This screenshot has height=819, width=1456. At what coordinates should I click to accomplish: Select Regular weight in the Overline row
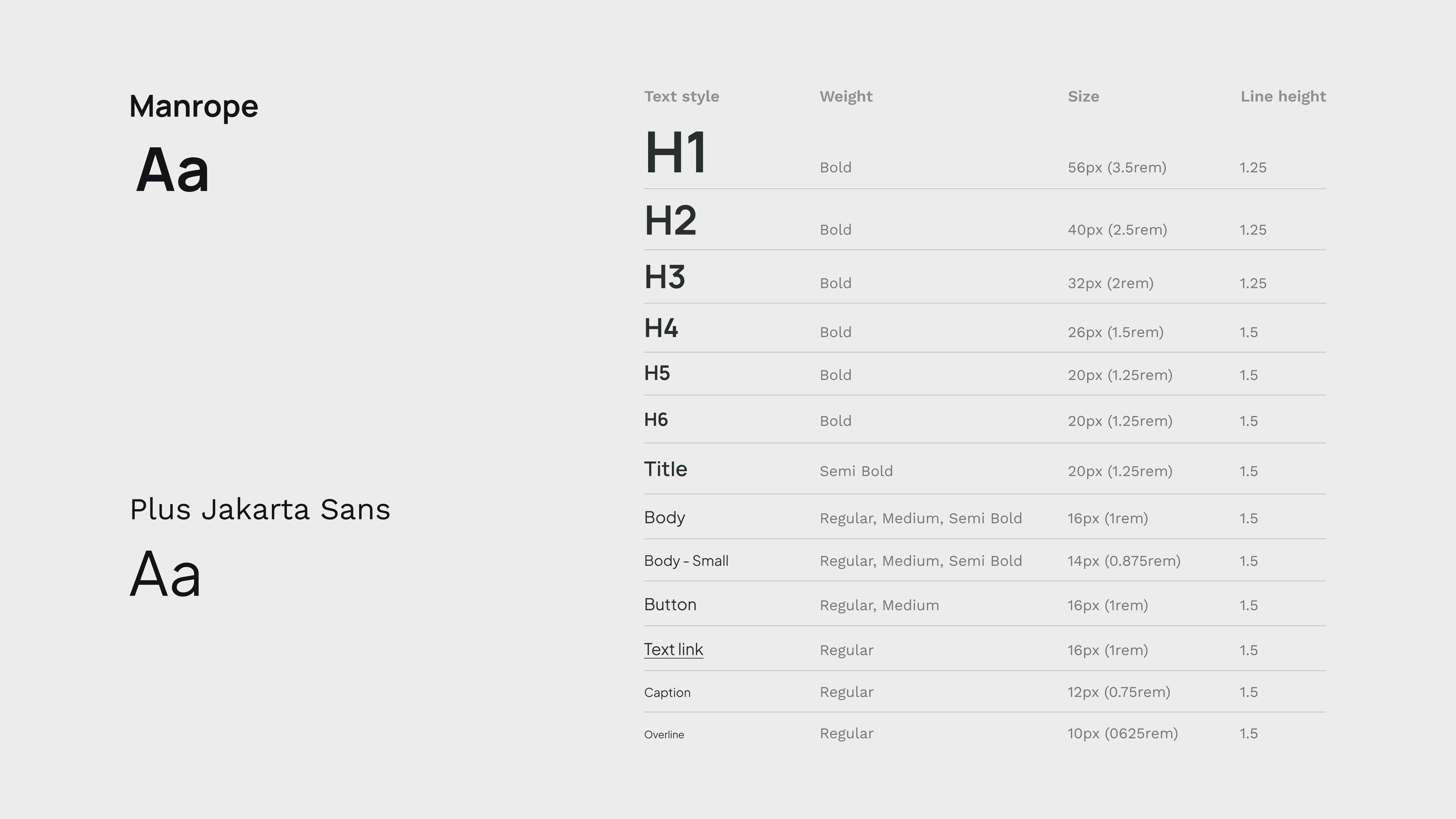(x=847, y=734)
